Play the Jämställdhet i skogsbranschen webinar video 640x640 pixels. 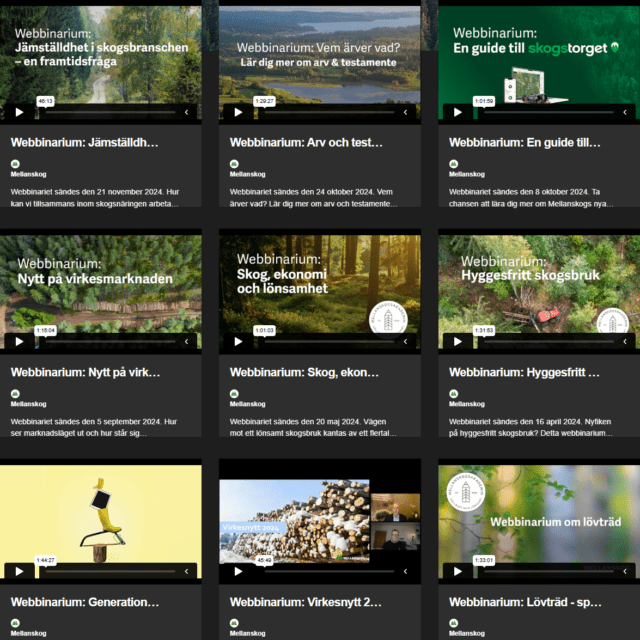tap(20, 112)
